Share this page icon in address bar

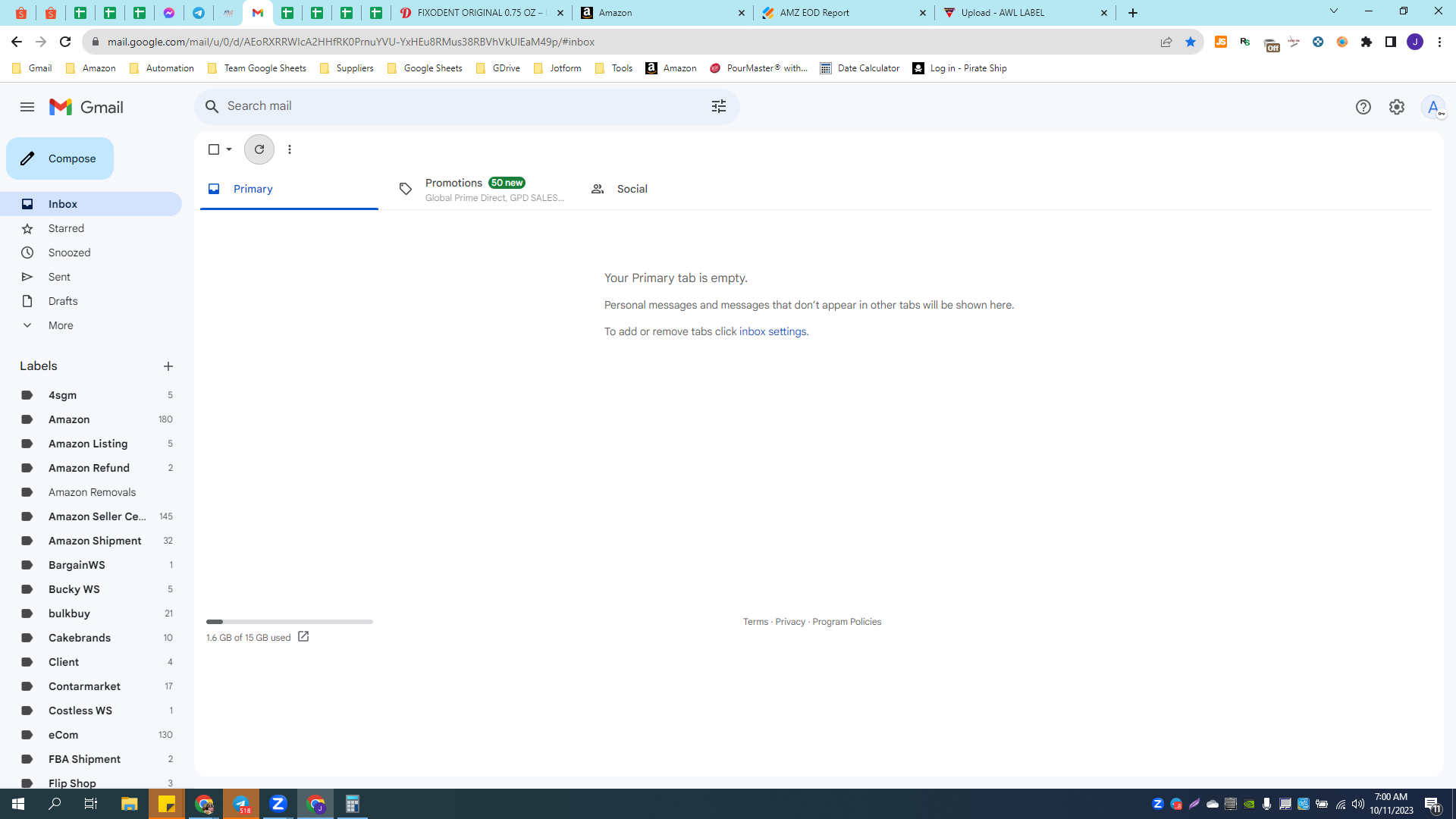[1166, 42]
